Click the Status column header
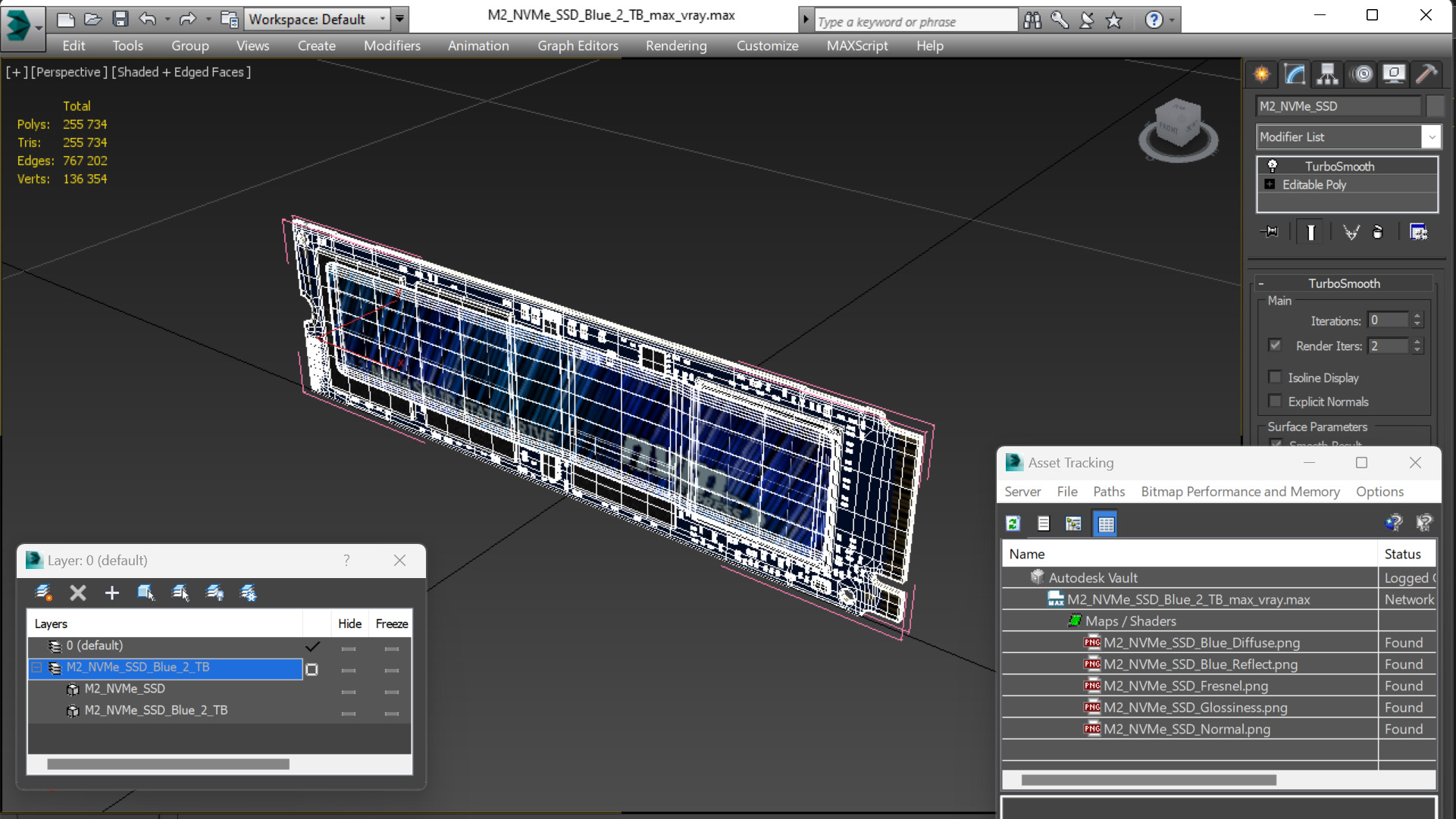Viewport: 1456px width, 819px height. tap(1407, 555)
